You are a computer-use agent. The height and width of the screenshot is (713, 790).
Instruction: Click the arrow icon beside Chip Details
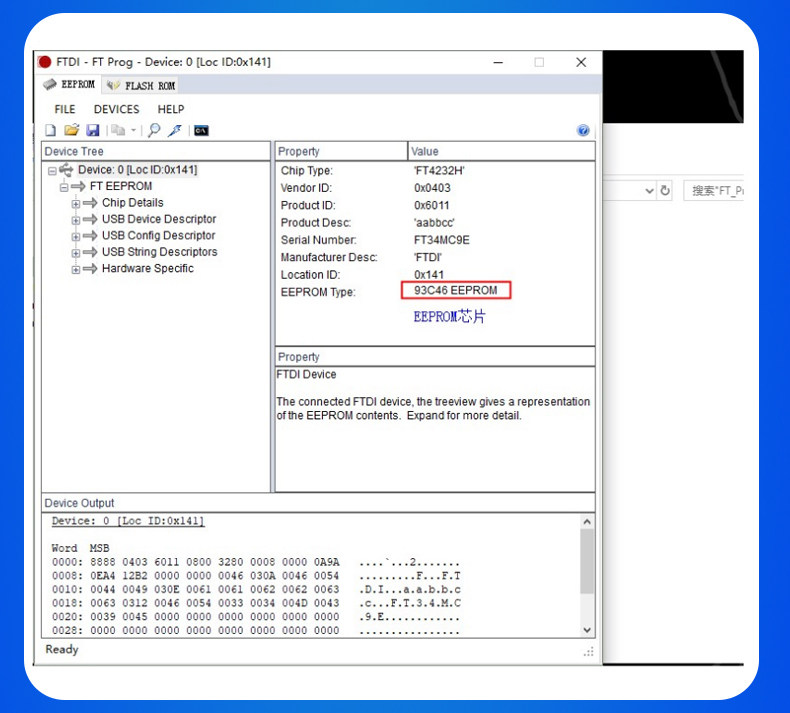tap(90, 203)
